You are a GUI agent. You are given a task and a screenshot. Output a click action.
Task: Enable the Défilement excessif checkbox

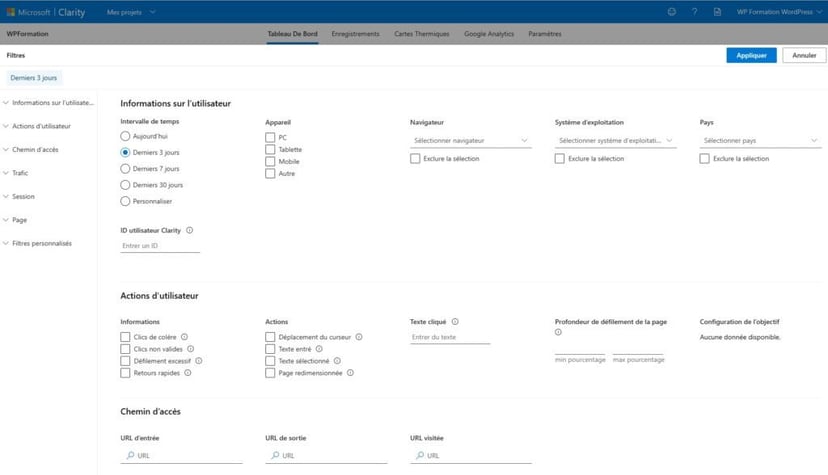[x=125, y=361]
